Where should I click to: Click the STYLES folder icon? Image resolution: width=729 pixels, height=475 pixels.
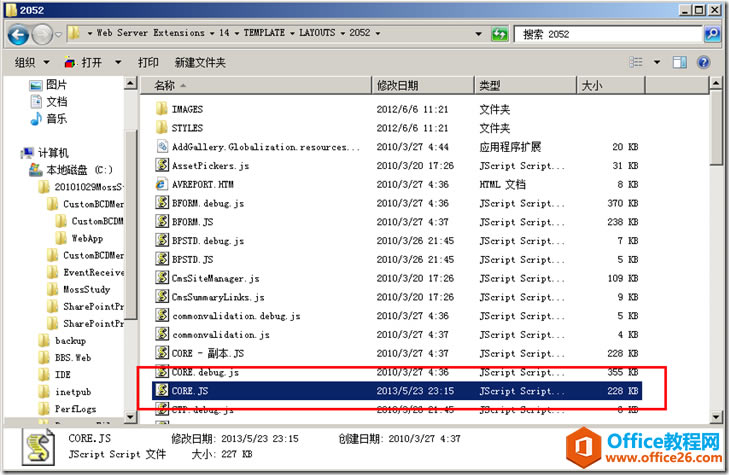161,127
